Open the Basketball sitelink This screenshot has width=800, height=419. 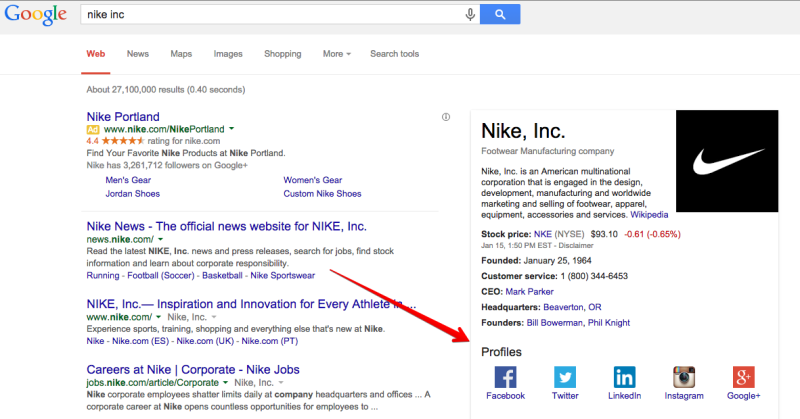tap(222, 276)
